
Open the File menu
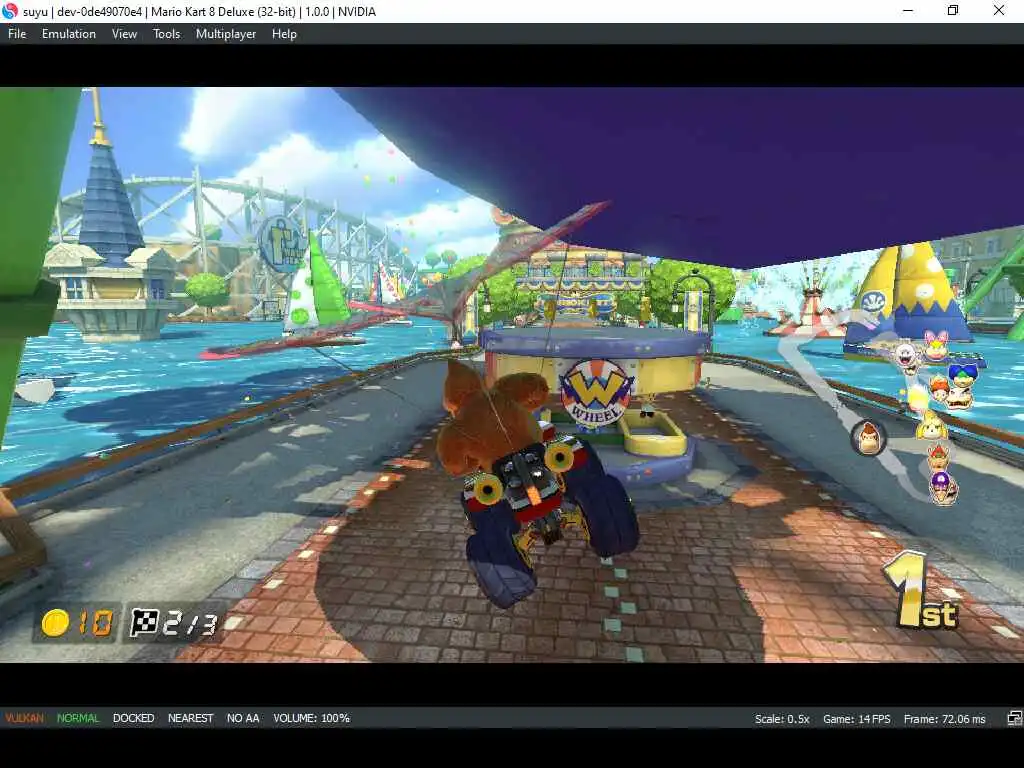coord(17,34)
